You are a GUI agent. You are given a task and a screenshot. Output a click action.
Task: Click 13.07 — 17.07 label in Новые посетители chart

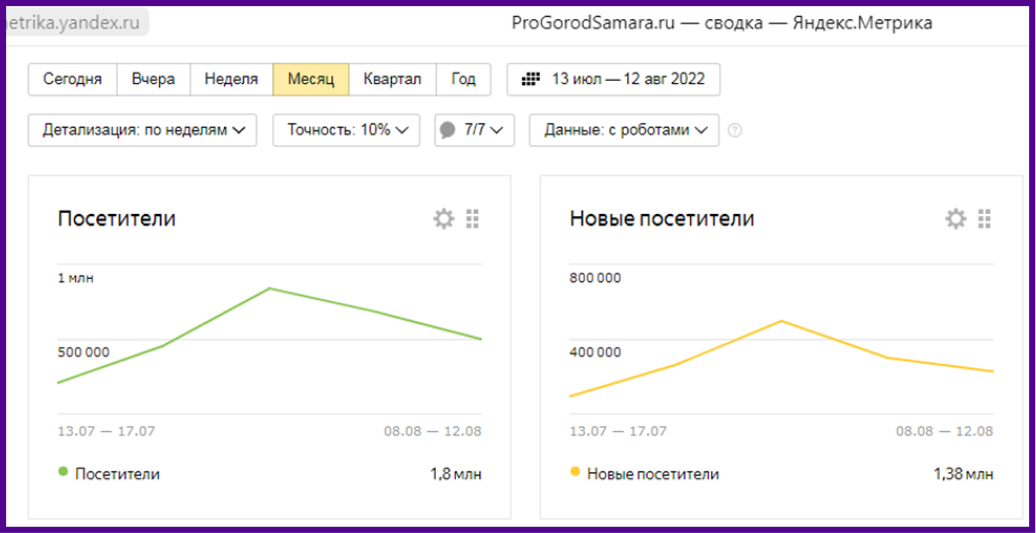click(x=618, y=431)
